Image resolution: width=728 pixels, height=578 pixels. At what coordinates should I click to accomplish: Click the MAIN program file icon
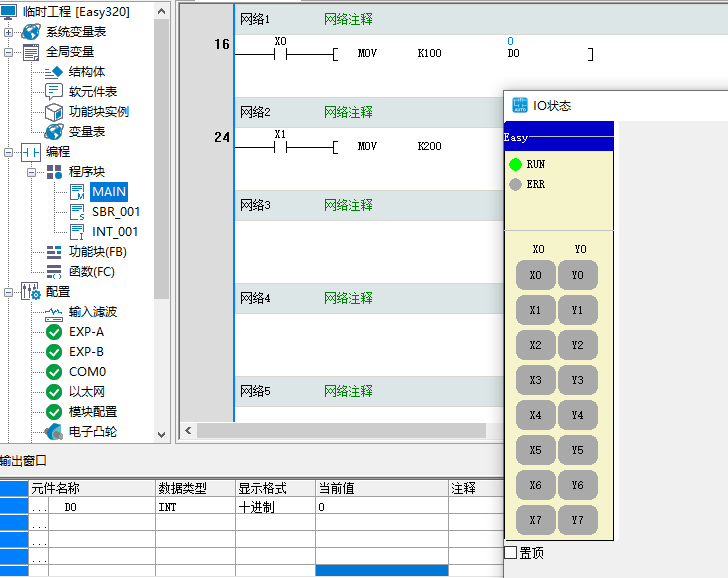click(77, 192)
